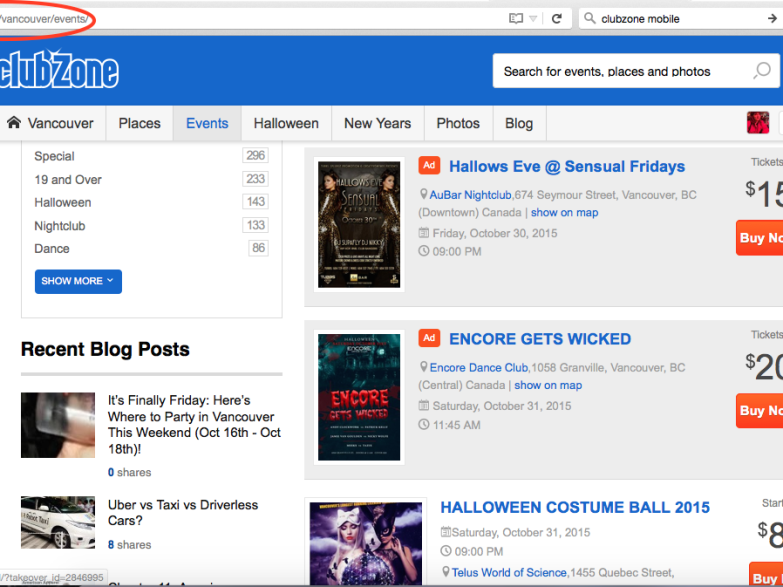Filter by Nightclub category
Screen dimensions: 783x587
[60, 226]
